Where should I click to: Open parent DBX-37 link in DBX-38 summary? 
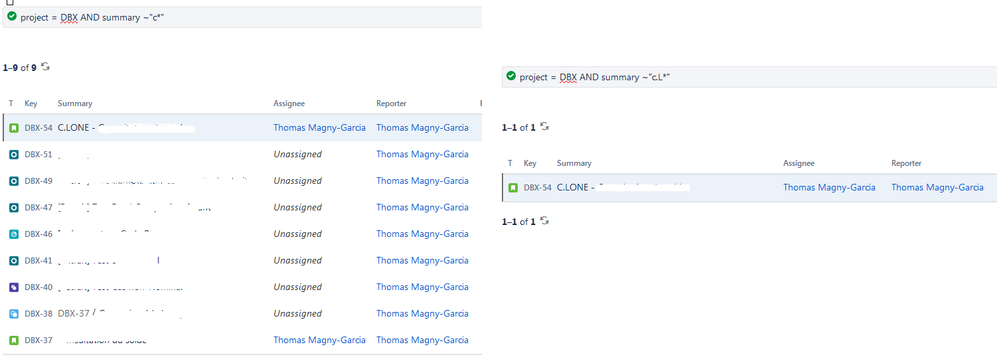[73, 313]
